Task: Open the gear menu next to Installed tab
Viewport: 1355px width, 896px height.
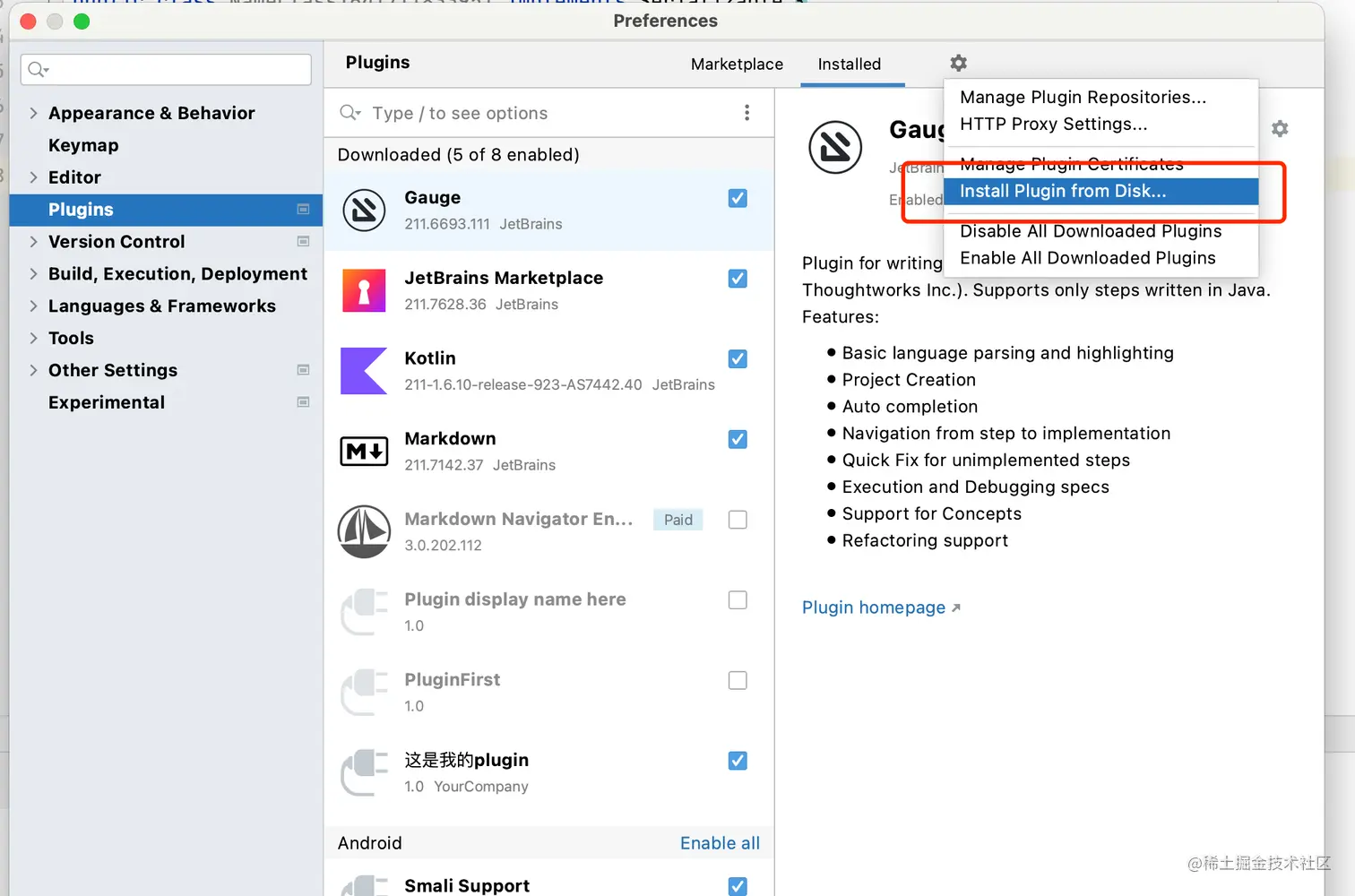Action: [x=959, y=63]
